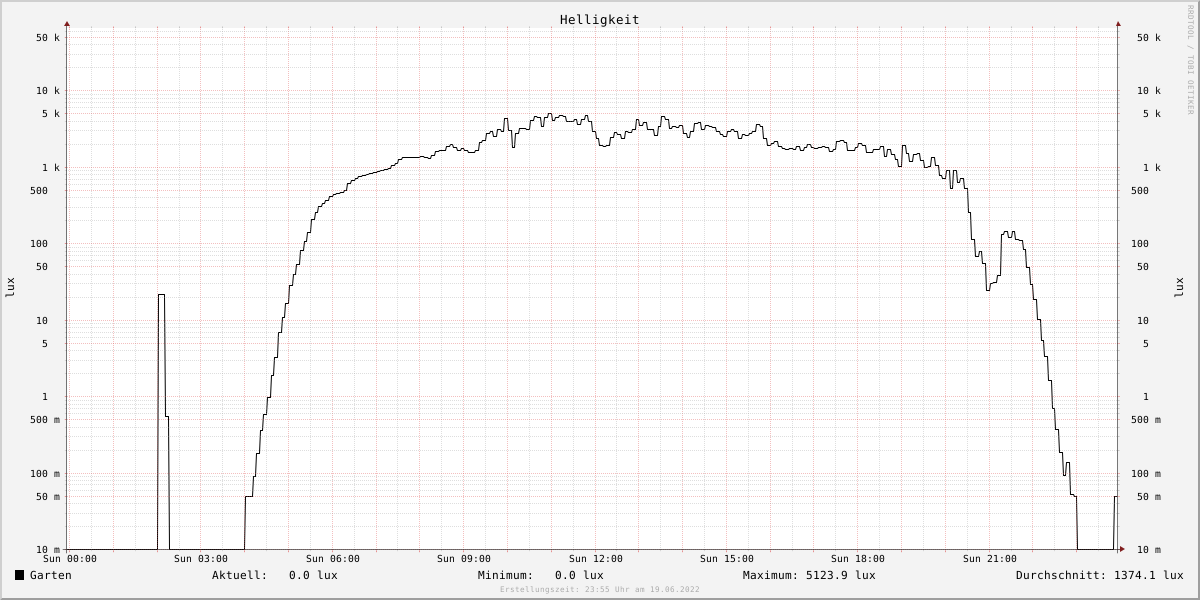Select the "10 k" label on right axis
Viewport: 1200px width, 600px height.
pos(1149,91)
